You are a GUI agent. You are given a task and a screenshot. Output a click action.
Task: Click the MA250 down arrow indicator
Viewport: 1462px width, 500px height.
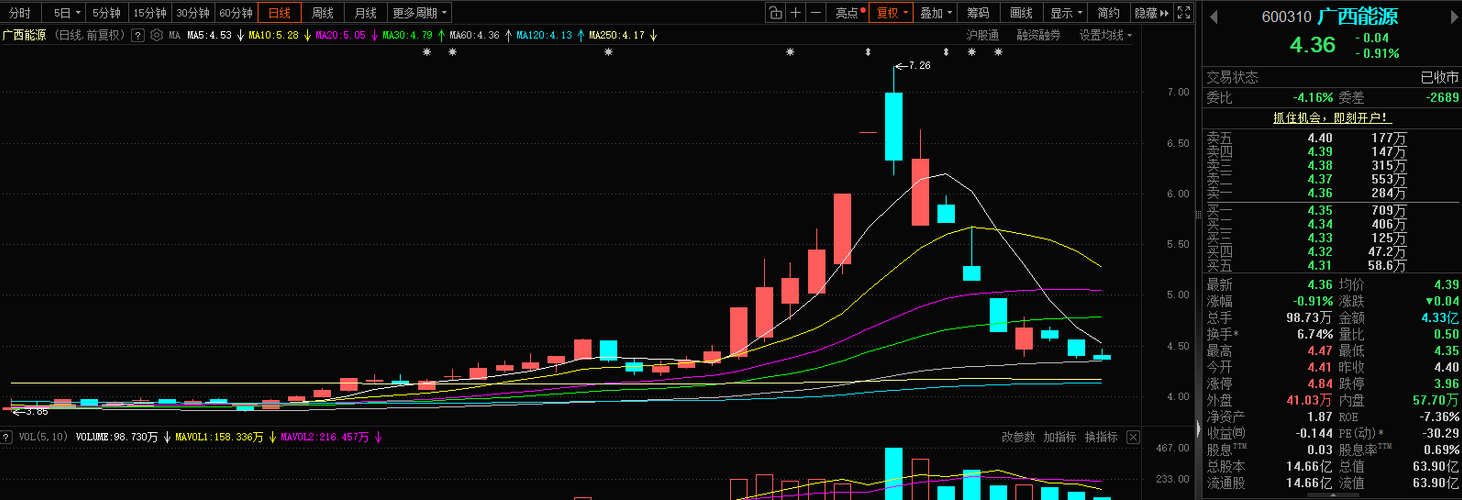(x=653, y=35)
